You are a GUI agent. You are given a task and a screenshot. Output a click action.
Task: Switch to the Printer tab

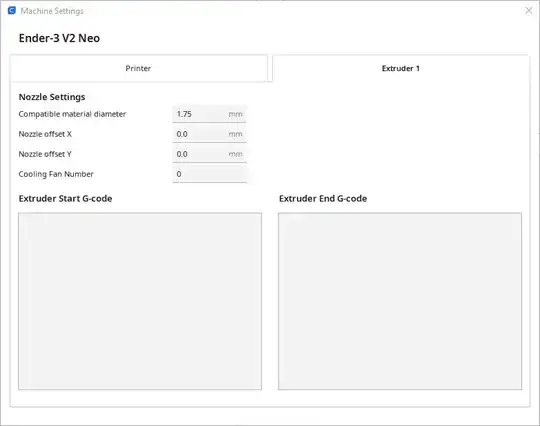tap(139, 68)
